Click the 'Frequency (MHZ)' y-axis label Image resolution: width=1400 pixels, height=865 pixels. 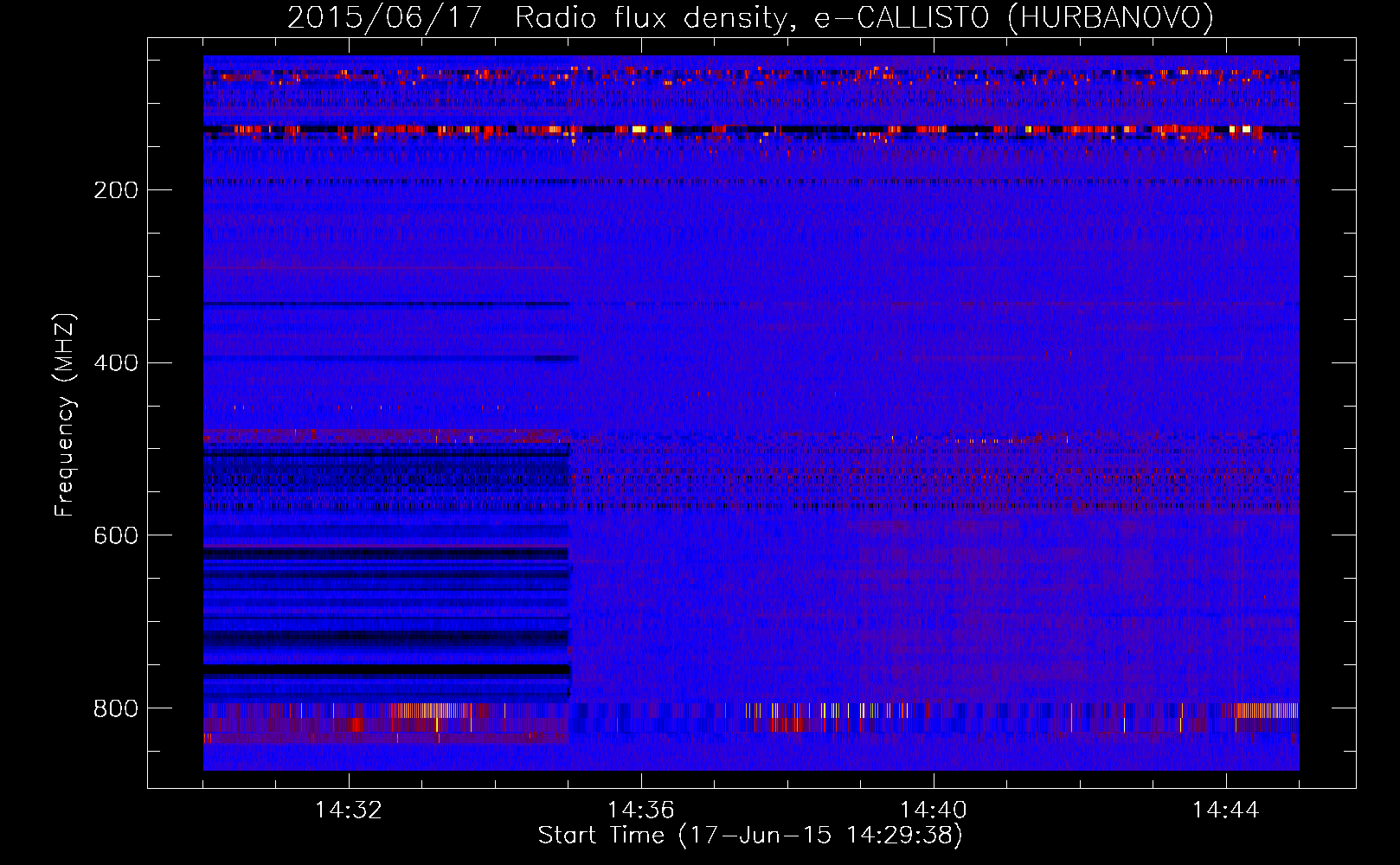click(65, 415)
